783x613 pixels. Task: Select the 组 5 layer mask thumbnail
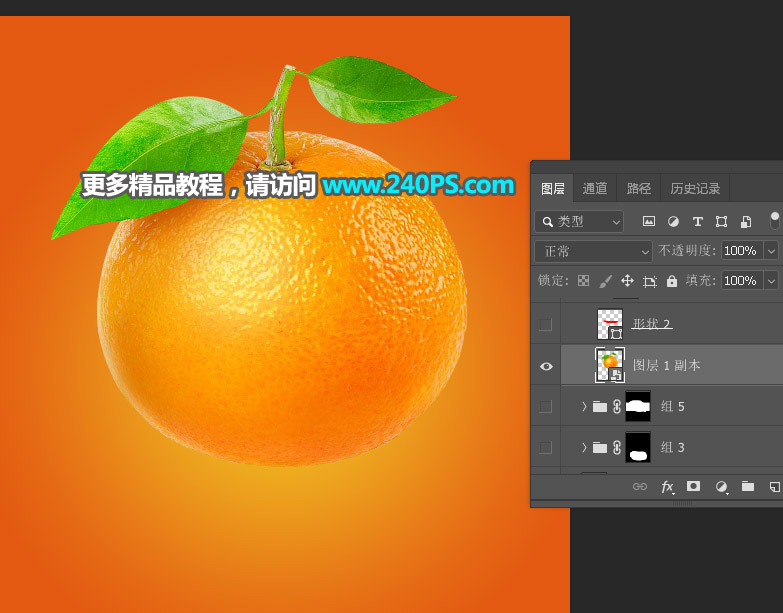pos(638,406)
